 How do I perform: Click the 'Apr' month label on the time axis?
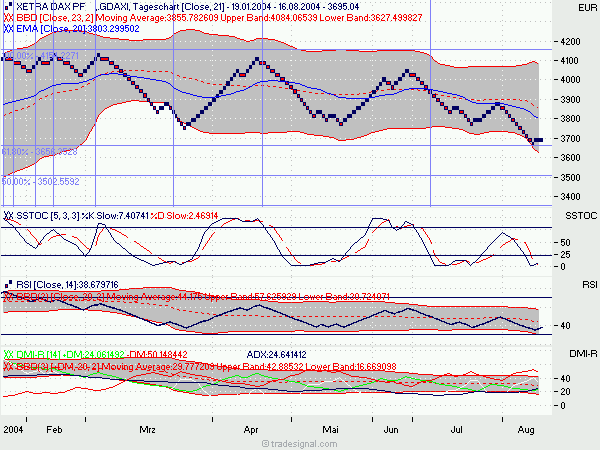(251, 430)
